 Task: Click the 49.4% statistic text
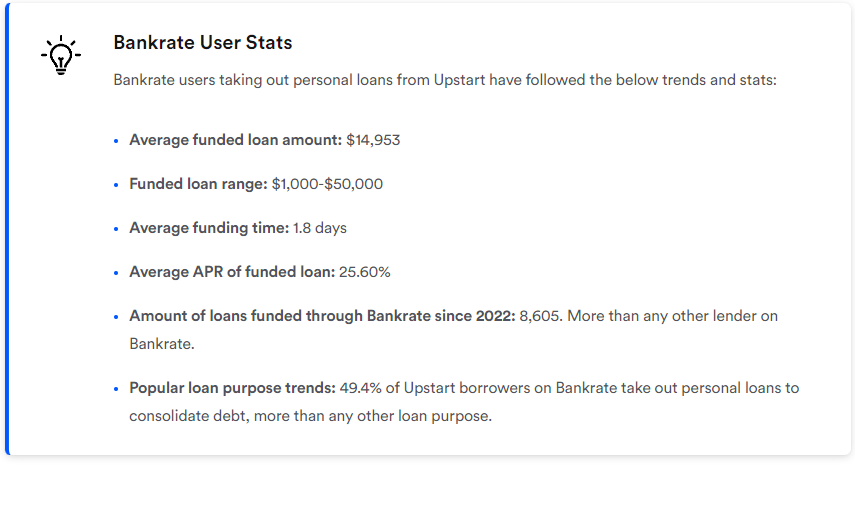(x=359, y=388)
